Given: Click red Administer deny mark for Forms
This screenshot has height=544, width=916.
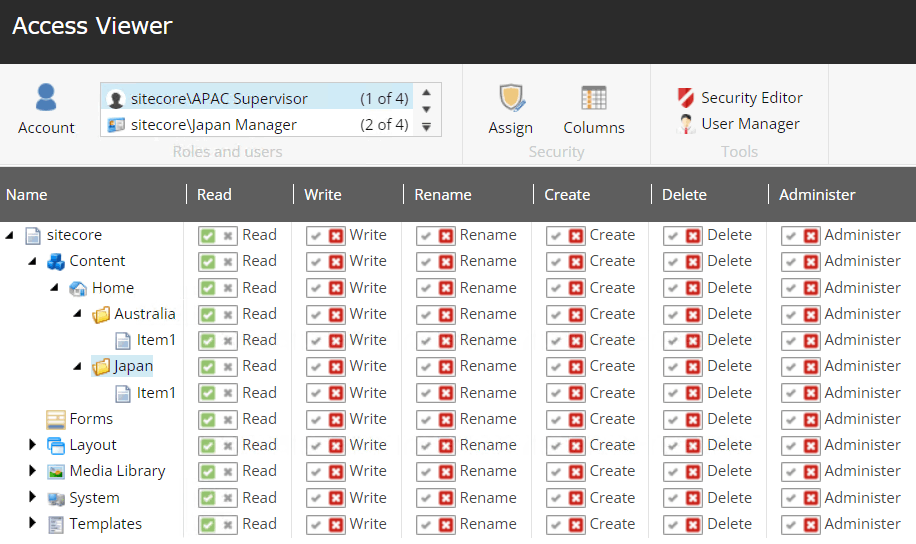Looking at the screenshot, I should (x=811, y=420).
